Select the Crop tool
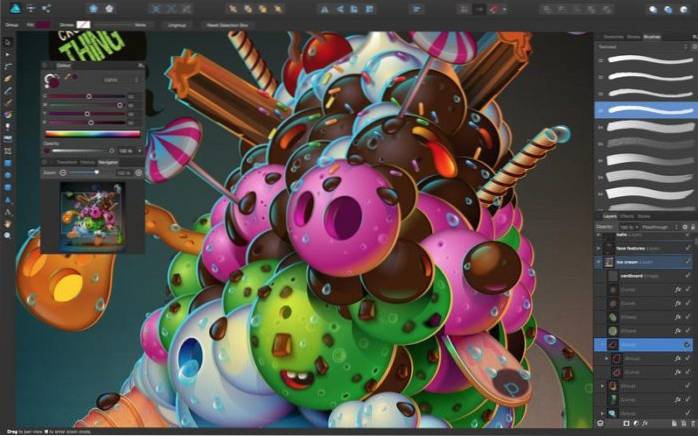Screen dimensions: 698x436 pos(8,151)
